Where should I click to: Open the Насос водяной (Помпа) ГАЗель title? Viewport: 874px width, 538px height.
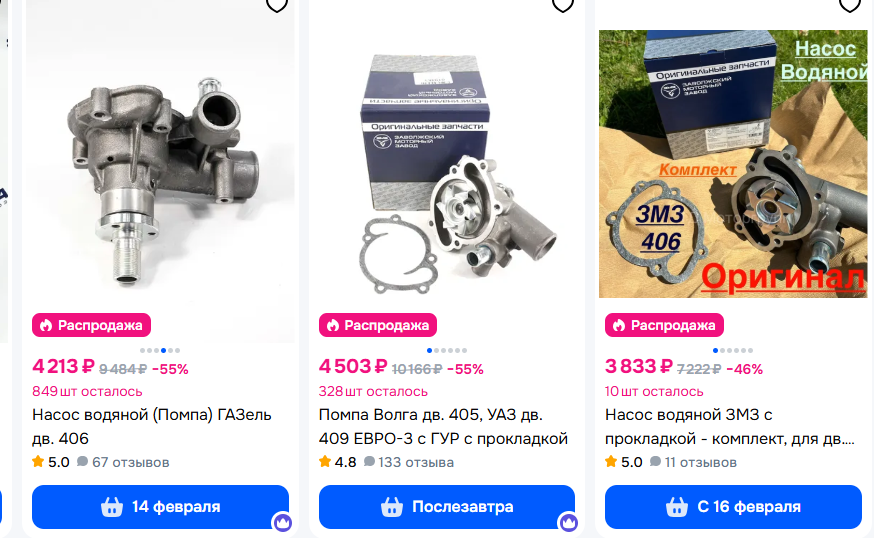click(152, 426)
